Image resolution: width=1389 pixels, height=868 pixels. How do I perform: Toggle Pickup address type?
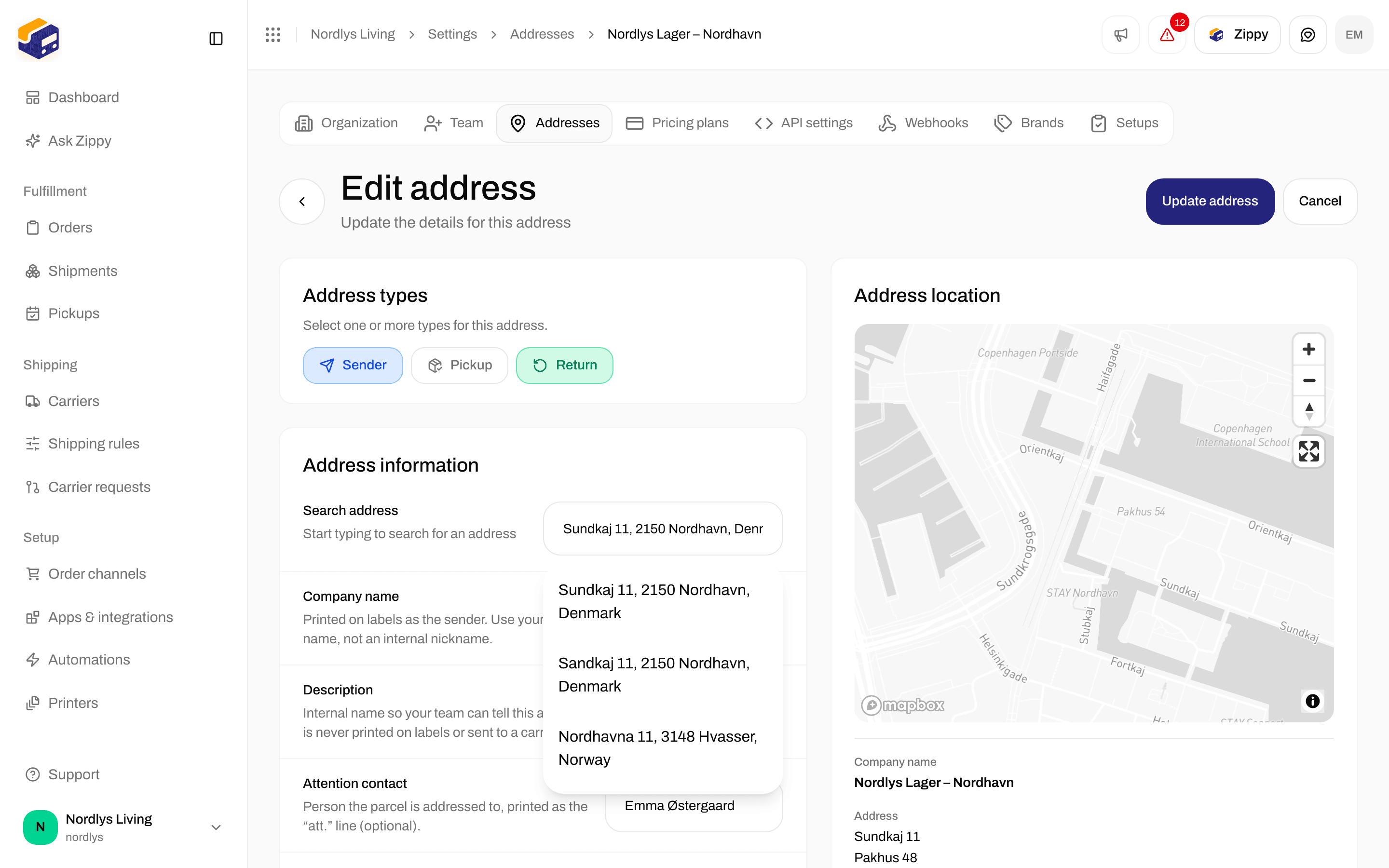[x=459, y=365]
